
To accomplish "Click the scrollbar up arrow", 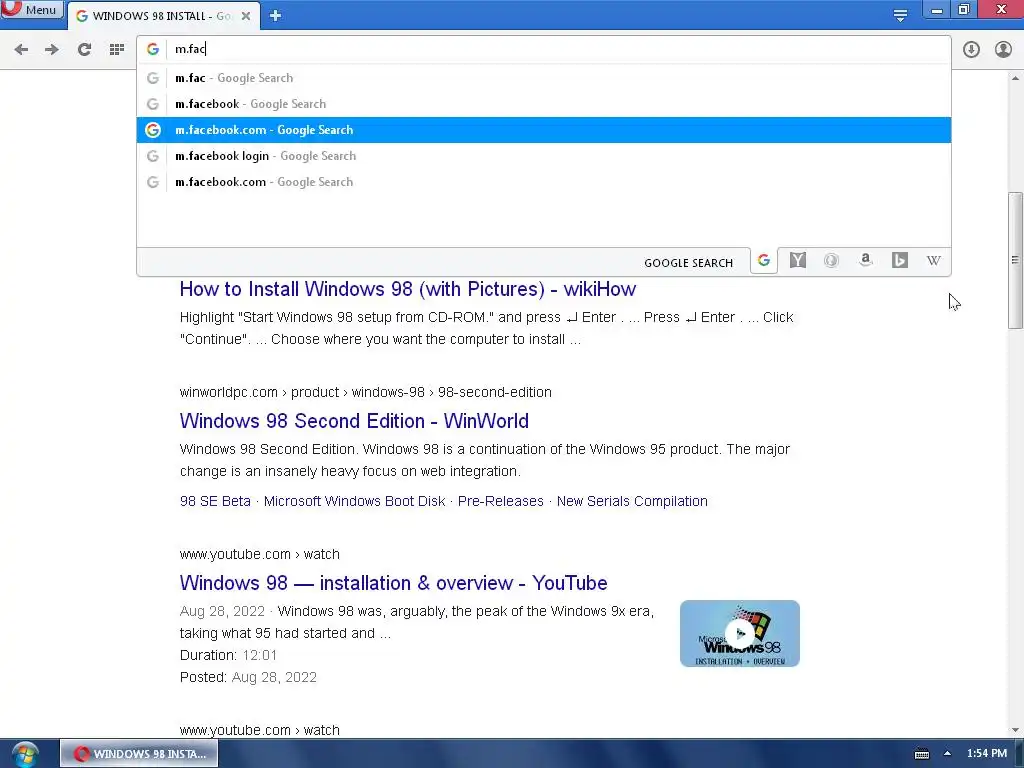I will (x=1015, y=78).
